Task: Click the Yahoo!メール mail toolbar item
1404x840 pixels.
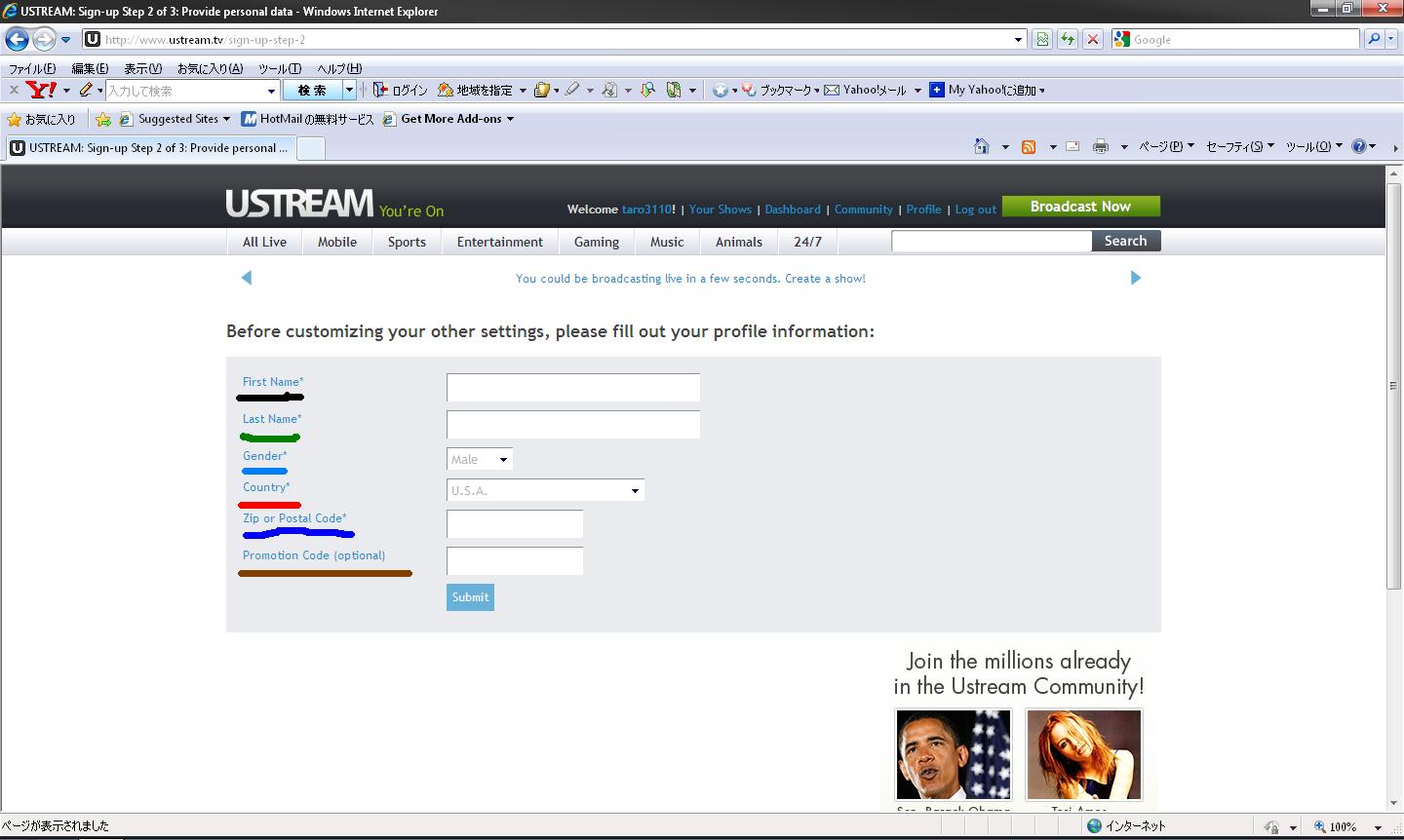Action: coord(866,90)
